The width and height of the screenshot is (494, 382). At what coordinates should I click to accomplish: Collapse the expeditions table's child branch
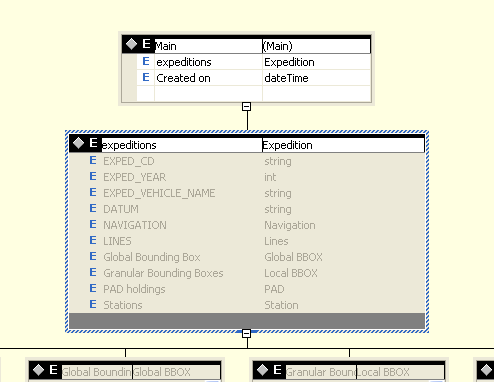tap(246, 333)
